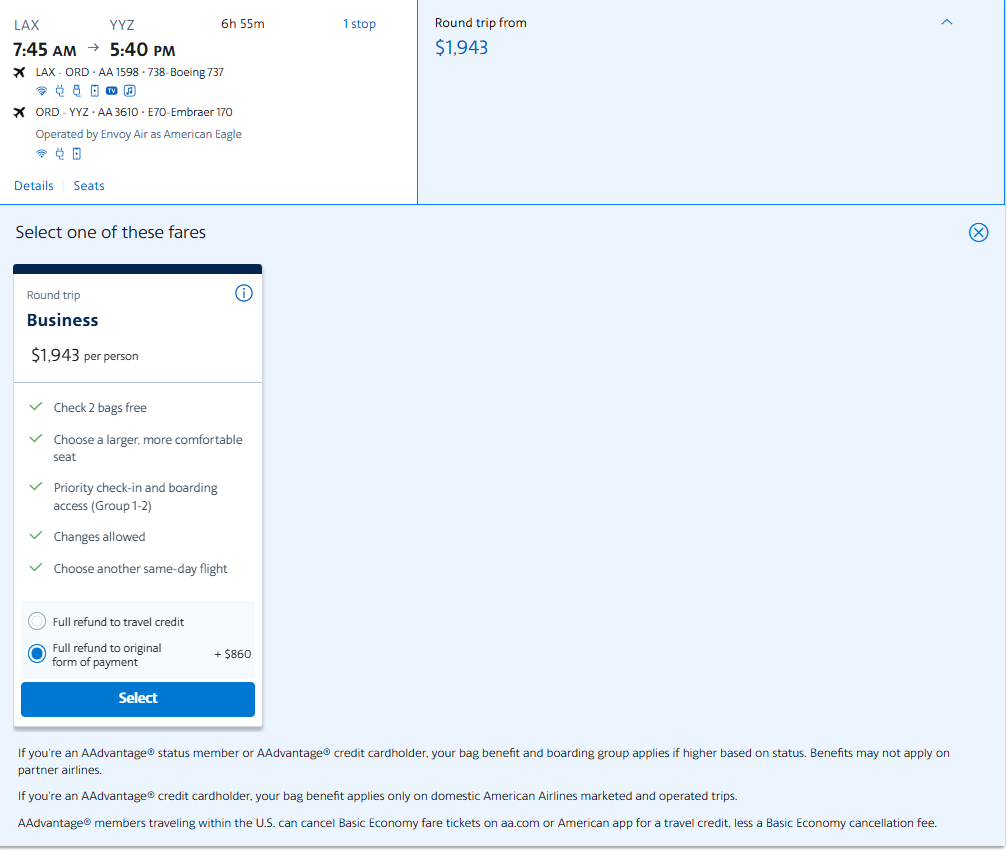The height and width of the screenshot is (855, 1007).
Task: Click the 6h 55m duration text
Action: pyautogui.click(x=243, y=24)
